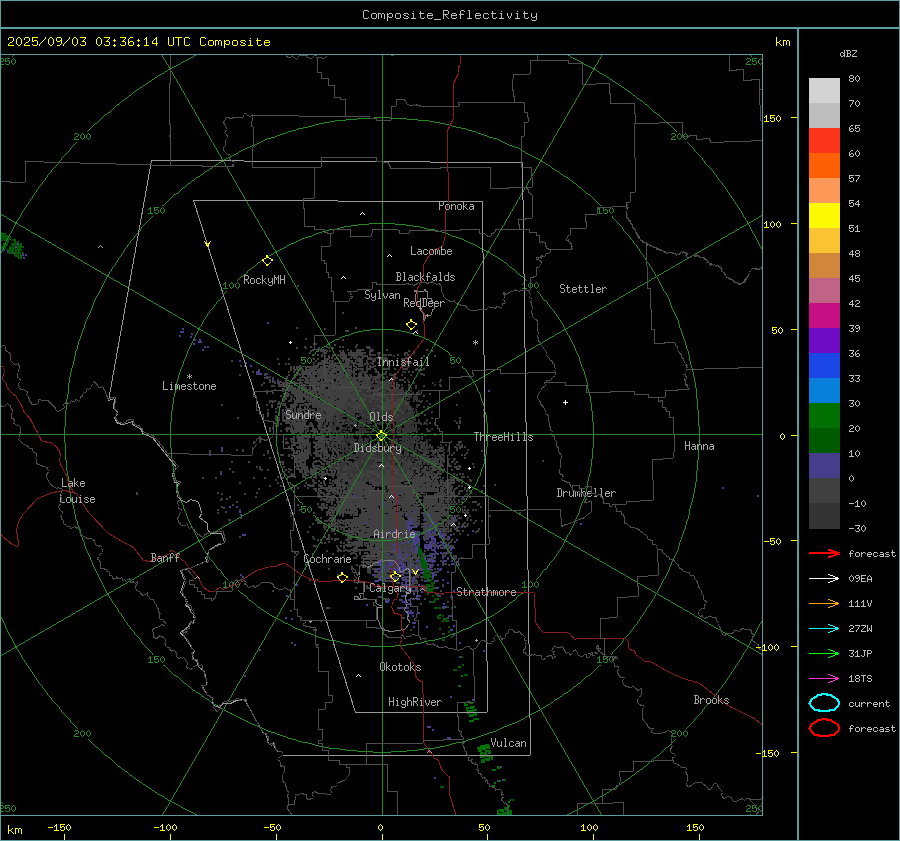Select the Okotoks label
Viewport: 900px width, 841px height.
[400, 667]
